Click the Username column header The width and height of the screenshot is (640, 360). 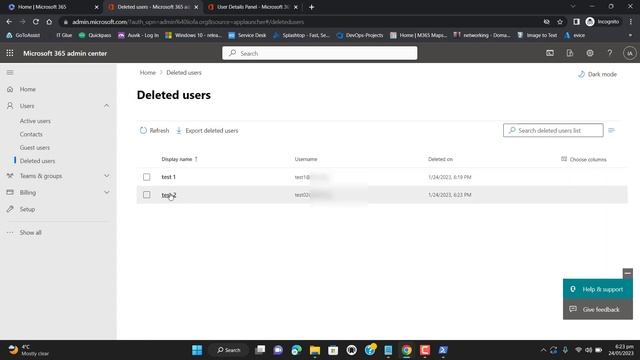point(306,159)
